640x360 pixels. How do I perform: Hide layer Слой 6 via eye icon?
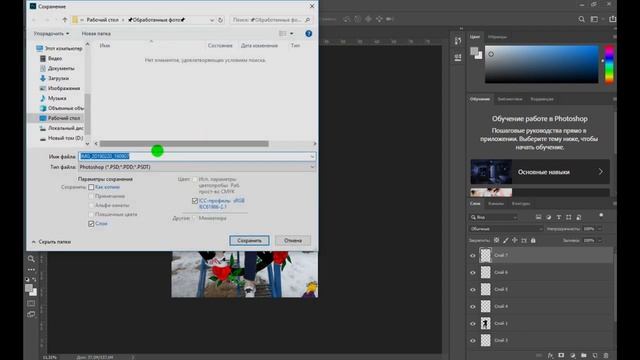pos(473,273)
